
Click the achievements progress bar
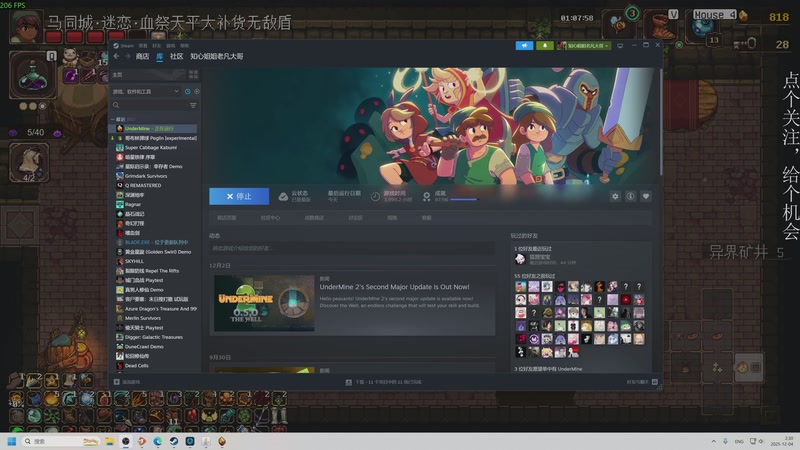click(464, 199)
